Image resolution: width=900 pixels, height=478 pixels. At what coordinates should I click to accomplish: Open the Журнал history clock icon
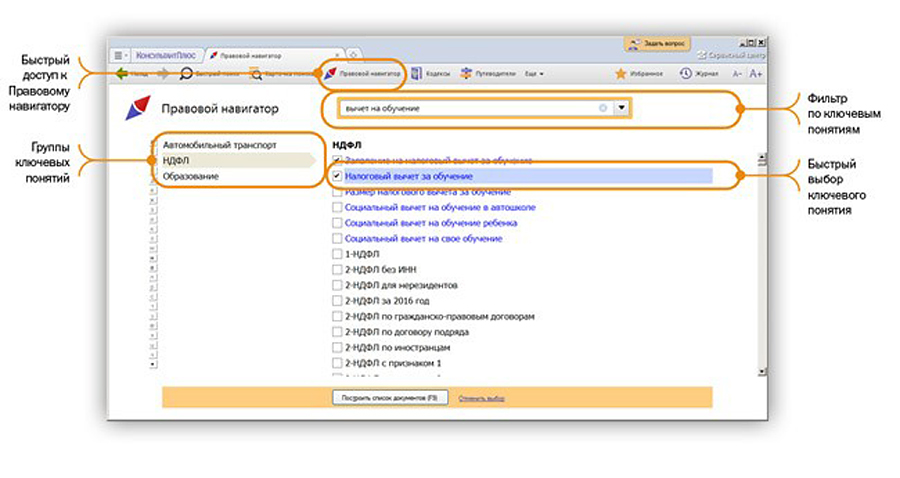pos(685,74)
